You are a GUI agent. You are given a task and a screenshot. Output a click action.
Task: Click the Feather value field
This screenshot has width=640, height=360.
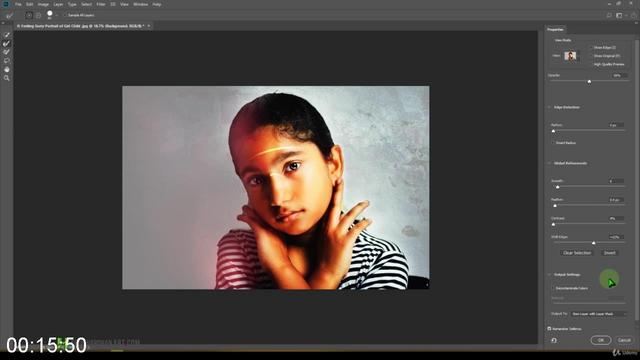coord(616,200)
